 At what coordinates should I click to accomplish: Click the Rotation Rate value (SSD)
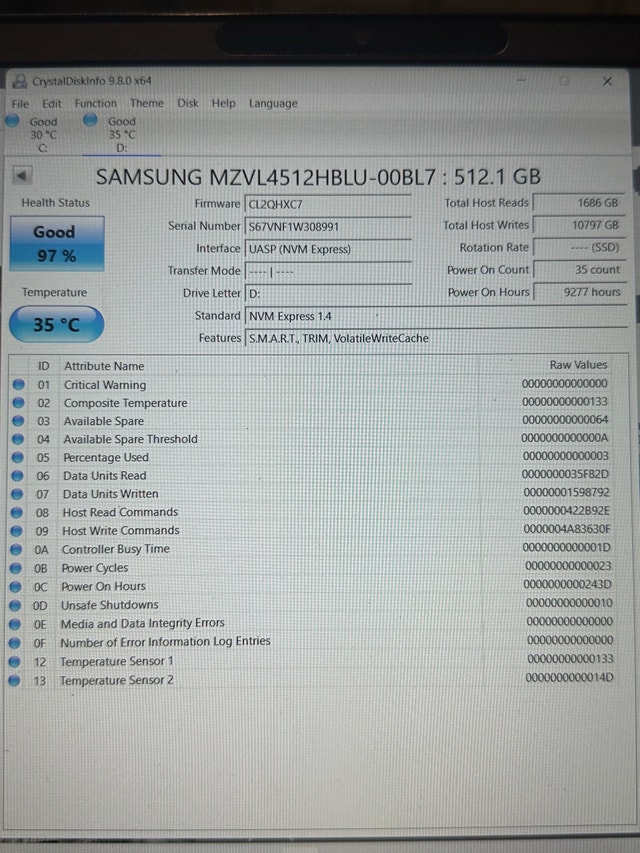click(x=579, y=248)
